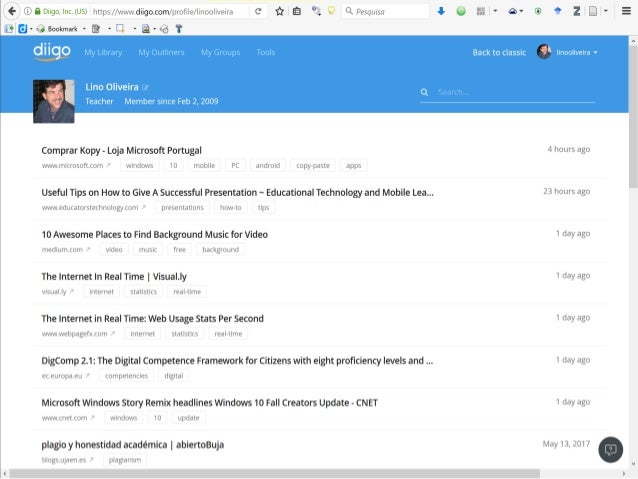This screenshot has height=479, width=638.
Task: Click the URL address bar
Action: (x=169, y=11)
